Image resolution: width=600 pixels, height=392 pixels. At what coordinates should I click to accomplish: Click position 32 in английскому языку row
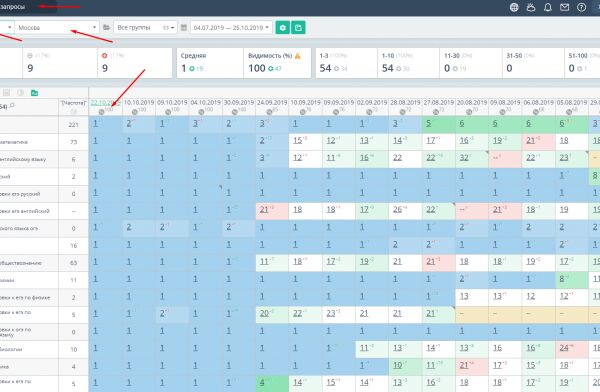[464, 158]
